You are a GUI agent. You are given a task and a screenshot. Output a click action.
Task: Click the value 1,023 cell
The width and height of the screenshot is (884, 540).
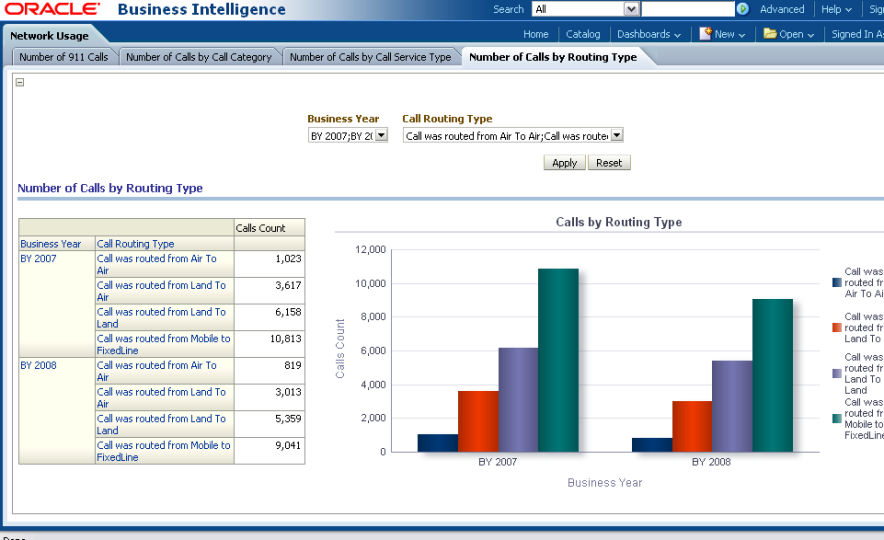[x=269, y=264]
